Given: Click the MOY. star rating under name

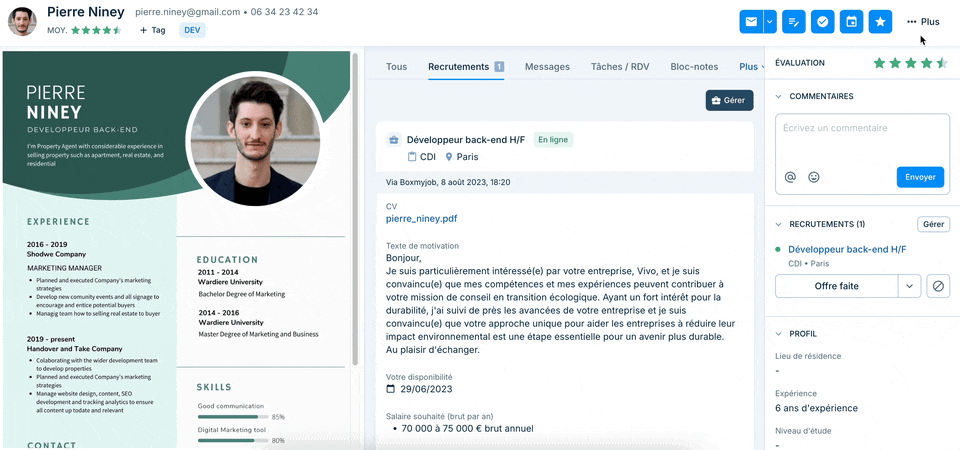Looking at the screenshot, I should pyautogui.click(x=97, y=30).
